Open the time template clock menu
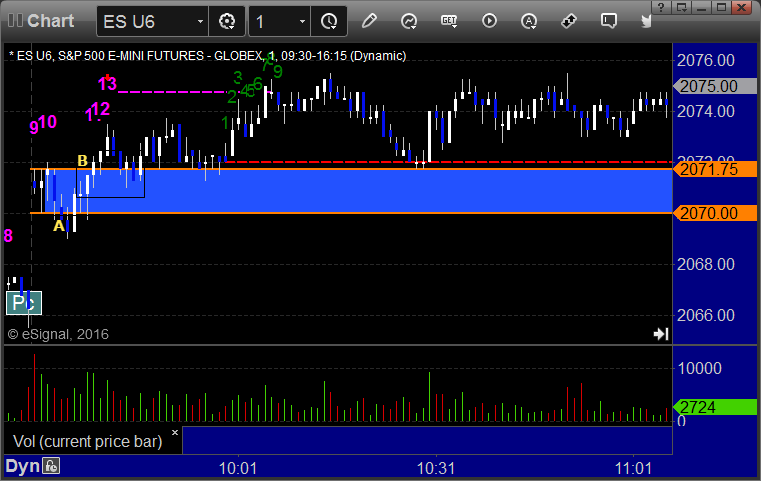This screenshot has width=761, height=481. coord(329,21)
